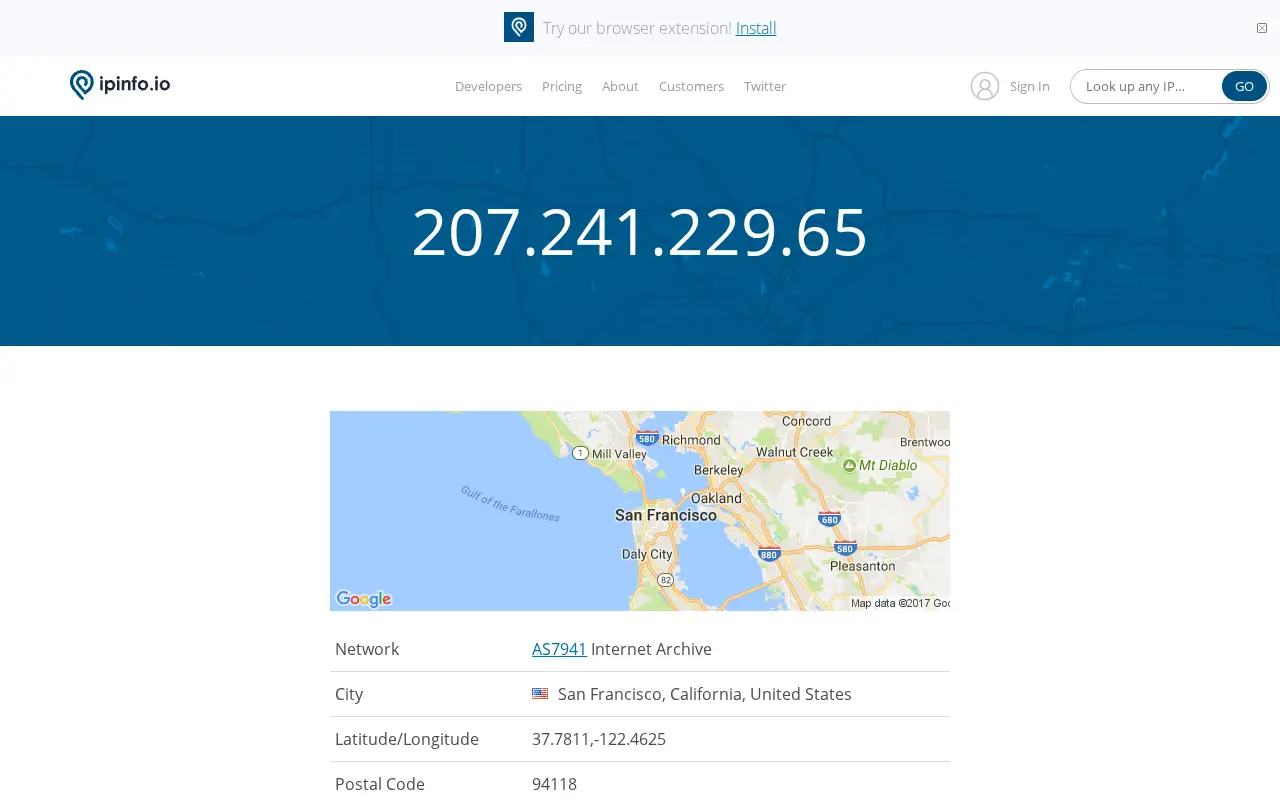Click the Route 1 marker near Mill Valley
The image size is (1280, 800).
(x=580, y=453)
